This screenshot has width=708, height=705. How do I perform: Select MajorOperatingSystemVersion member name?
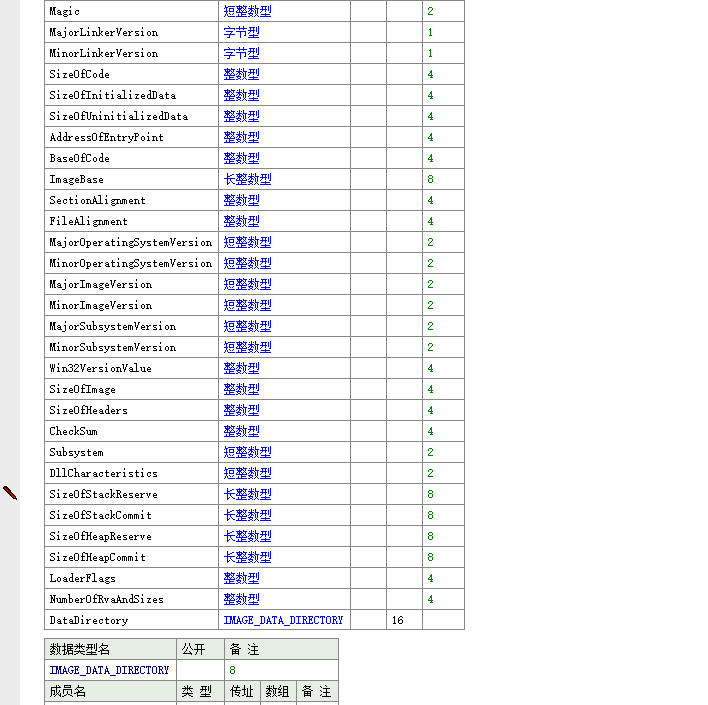(130, 242)
